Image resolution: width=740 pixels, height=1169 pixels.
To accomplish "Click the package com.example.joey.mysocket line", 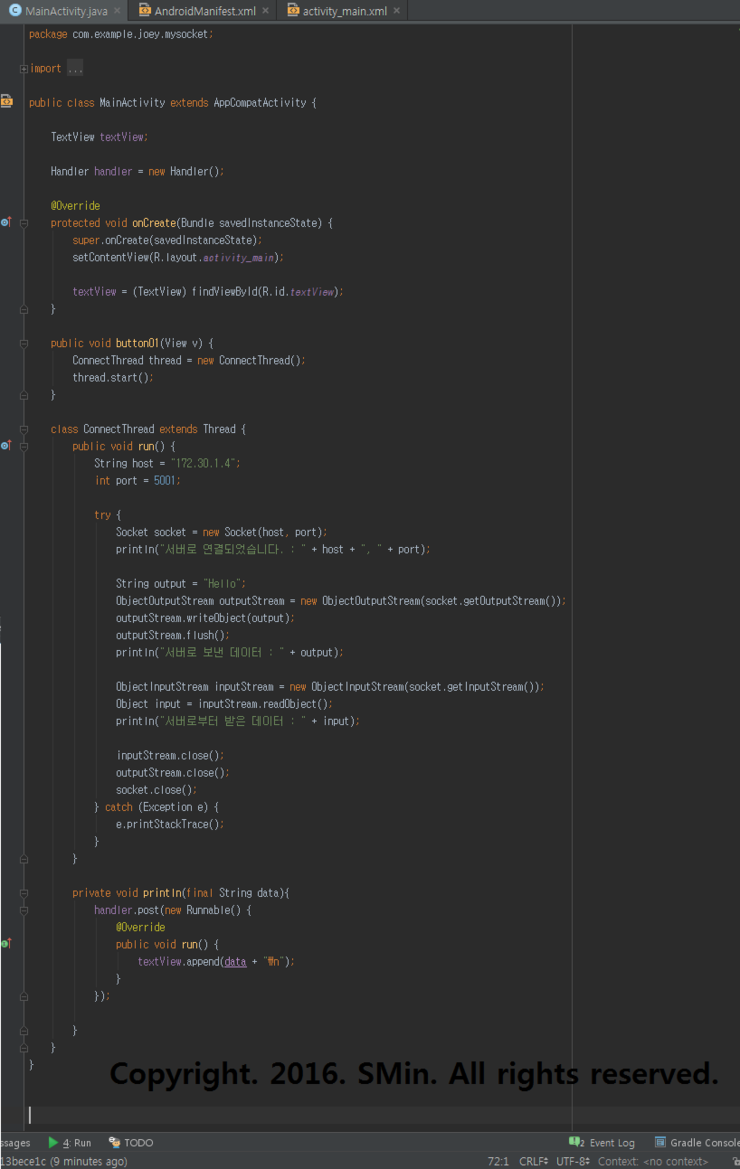I will pos(121,34).
